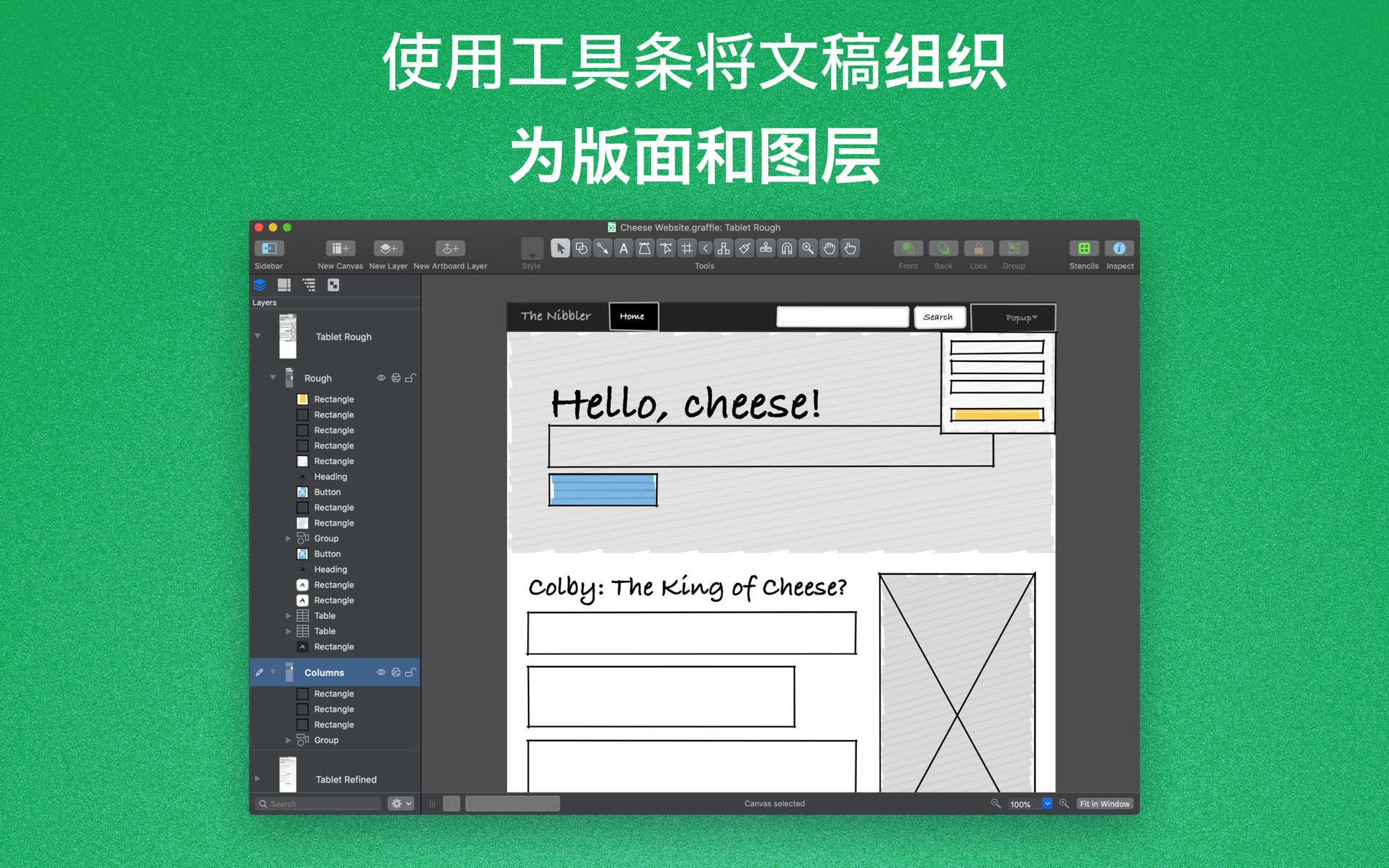Select the Action Browse pointing-hand tool

coord(850,248)
